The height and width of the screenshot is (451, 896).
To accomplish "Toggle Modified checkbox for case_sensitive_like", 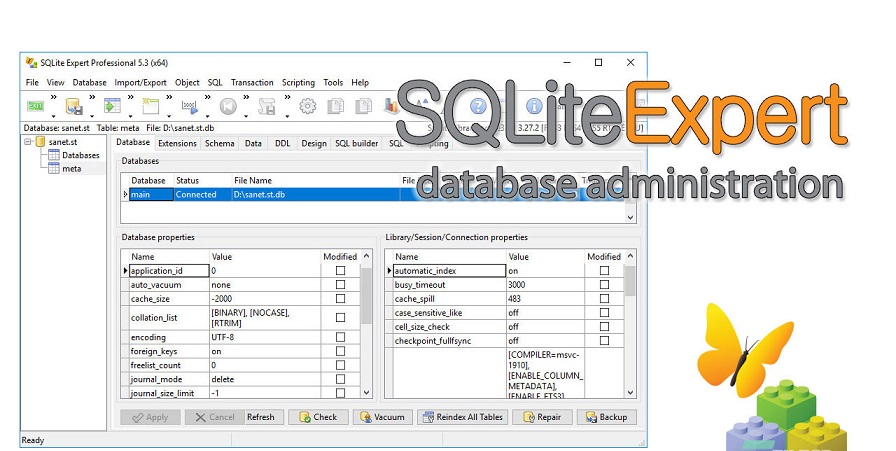I will pyautogui.click(x=604, y=313).
